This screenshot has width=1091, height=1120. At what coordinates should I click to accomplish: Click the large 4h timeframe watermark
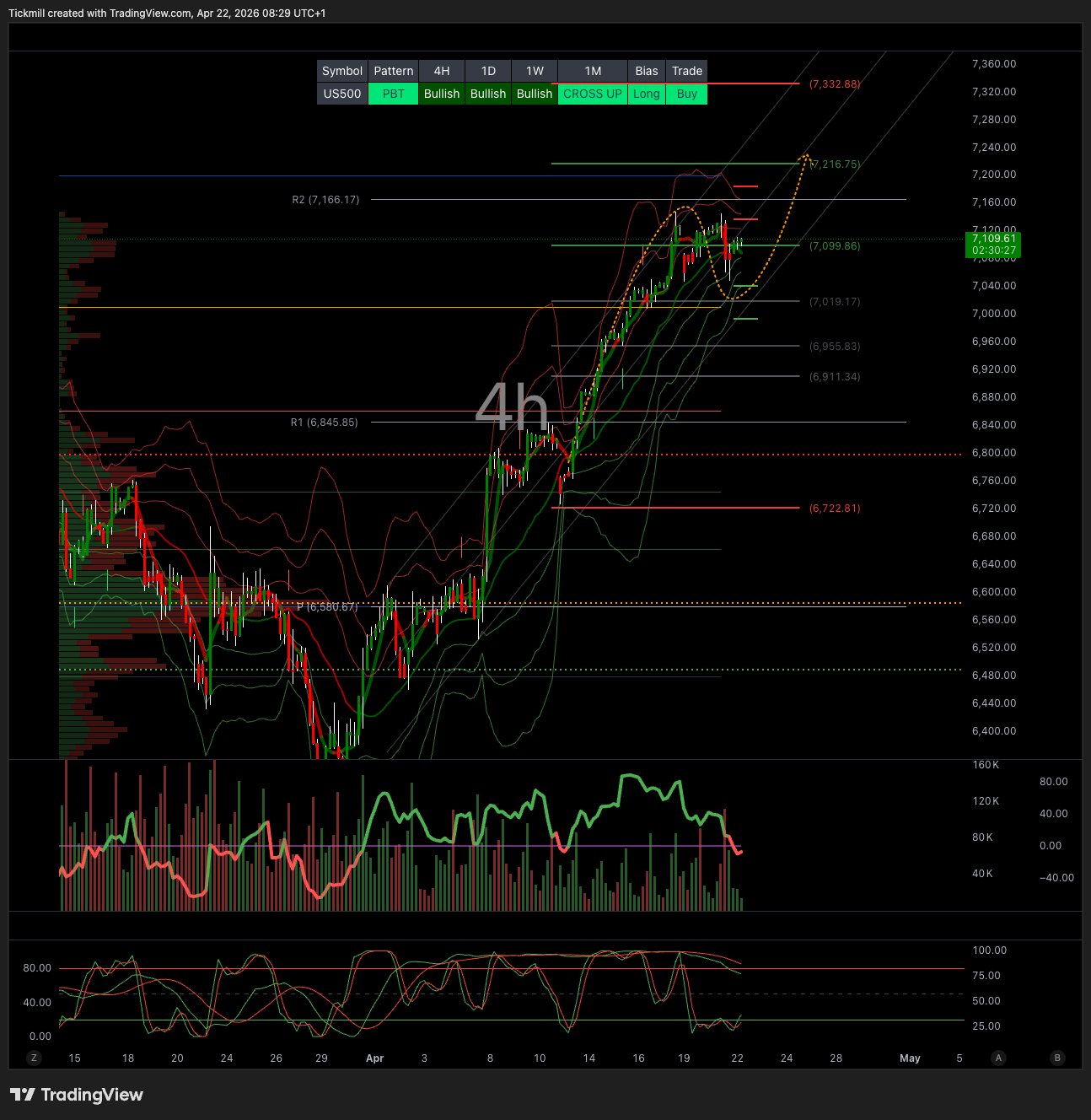pyautogui.click(x=512, y=407)
